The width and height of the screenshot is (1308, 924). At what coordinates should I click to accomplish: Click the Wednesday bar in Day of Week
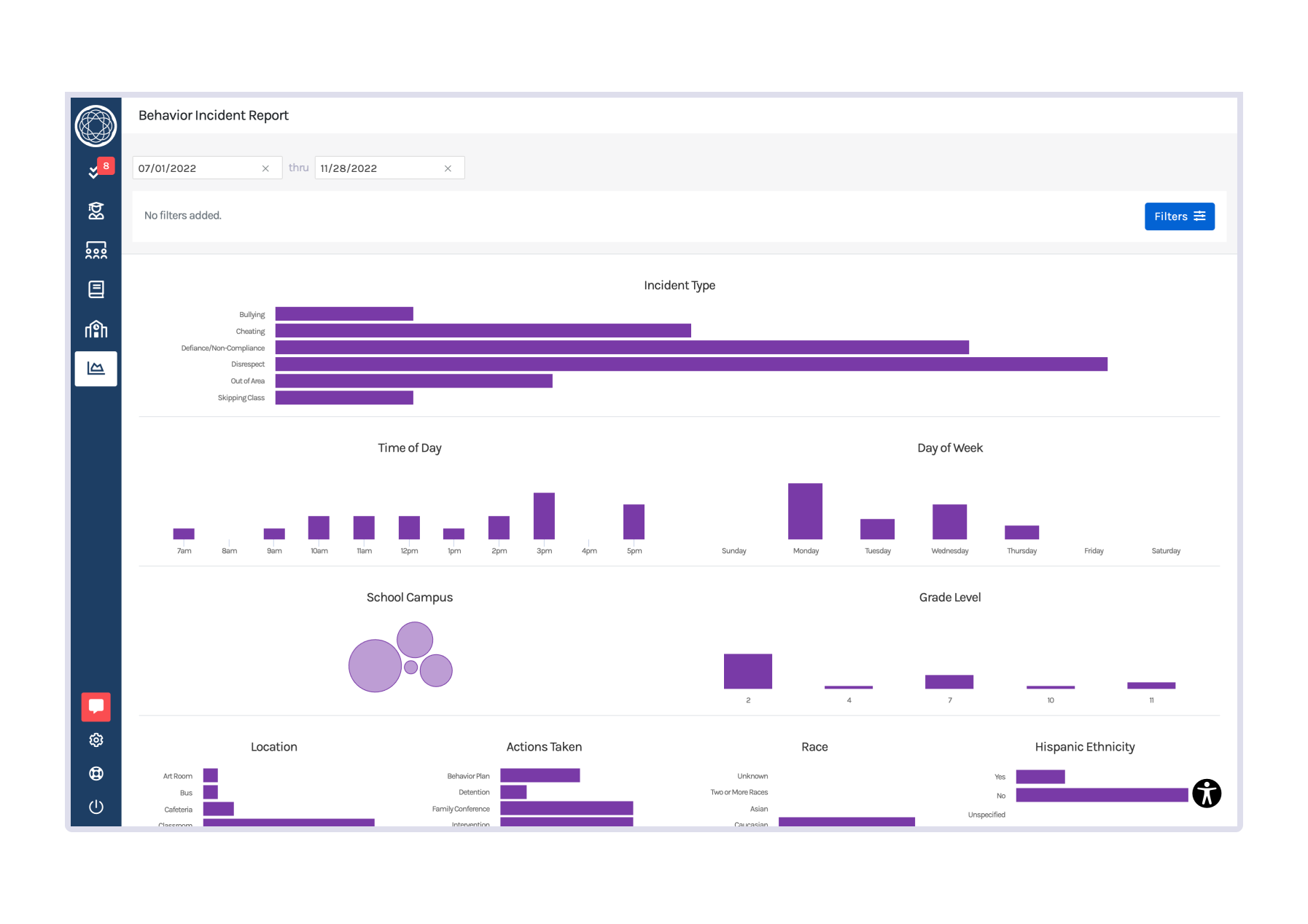coord(949,522)
